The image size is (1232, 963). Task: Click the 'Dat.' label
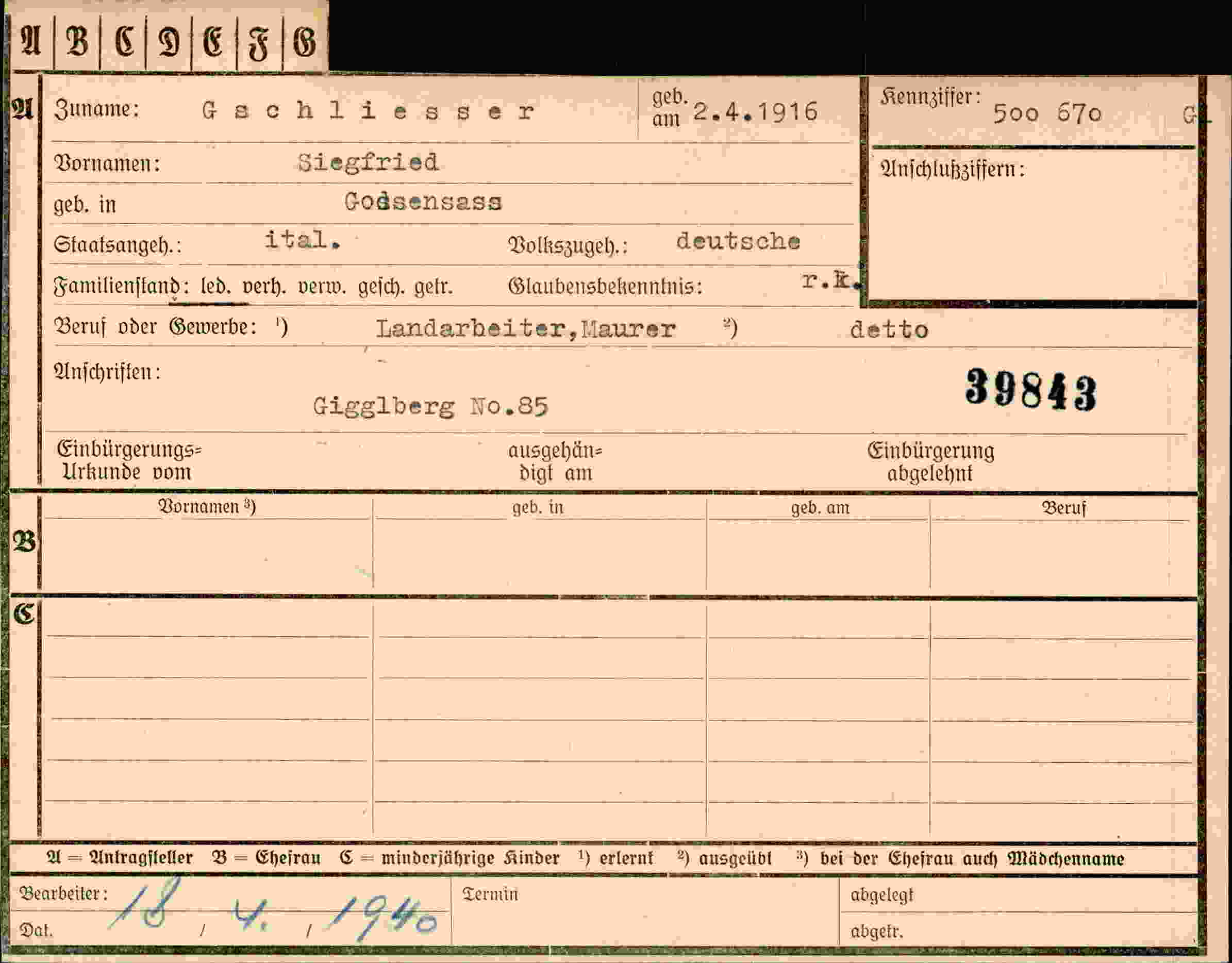click(36, 929)
